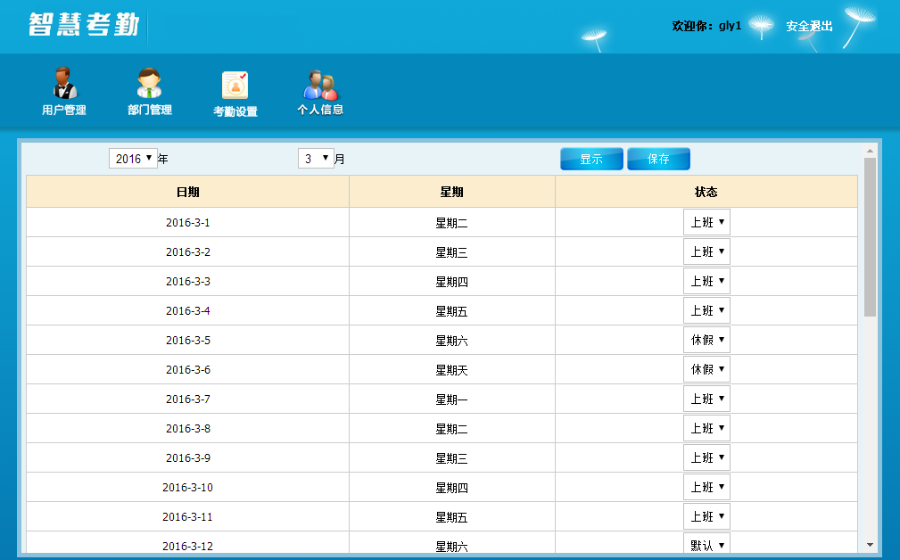The height and width of the screenshot is (560, 900).
Task: Open status dropdown for 2016-3-4
Action: click(x=707, y=310)
